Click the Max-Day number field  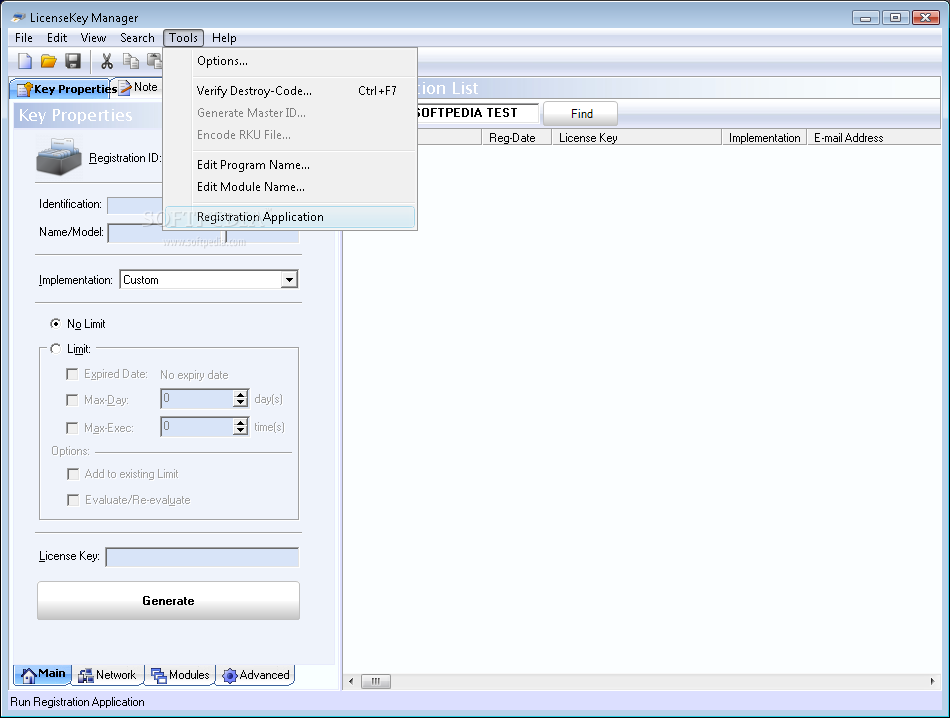[x=197, y=398]
